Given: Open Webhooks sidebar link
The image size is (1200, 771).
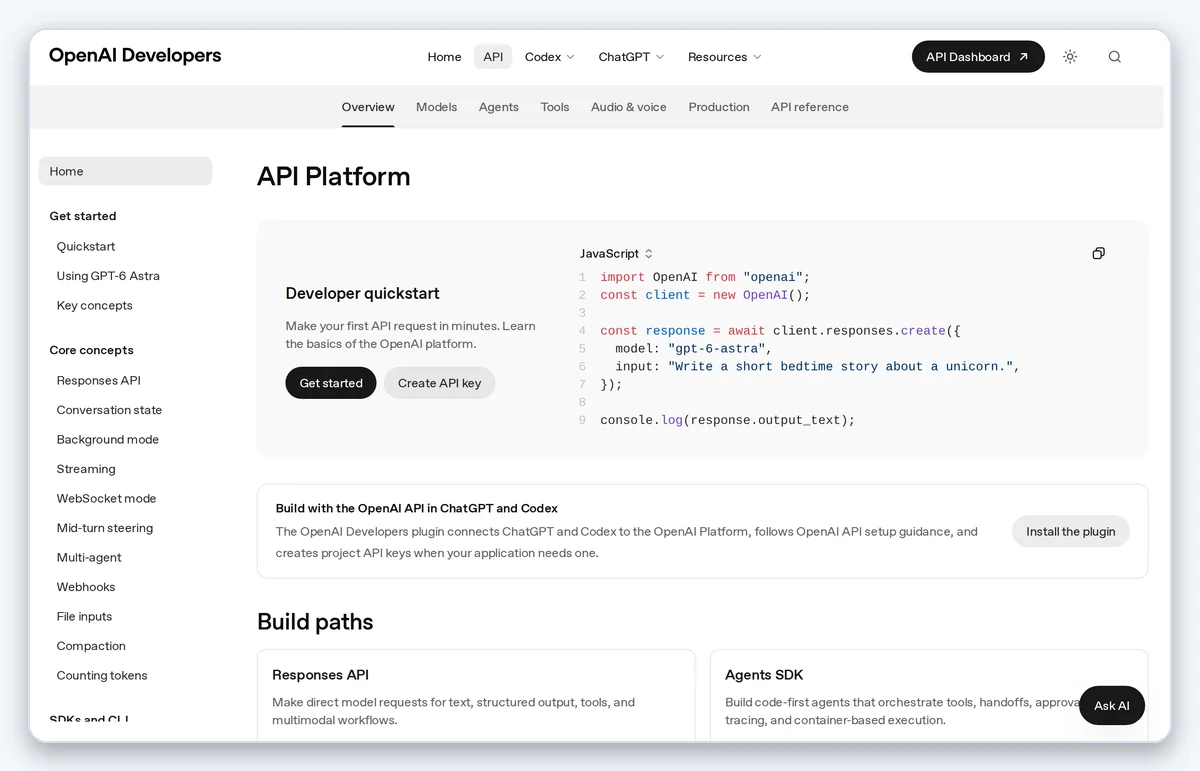Looking at the screenshot, I should [86, 587].
